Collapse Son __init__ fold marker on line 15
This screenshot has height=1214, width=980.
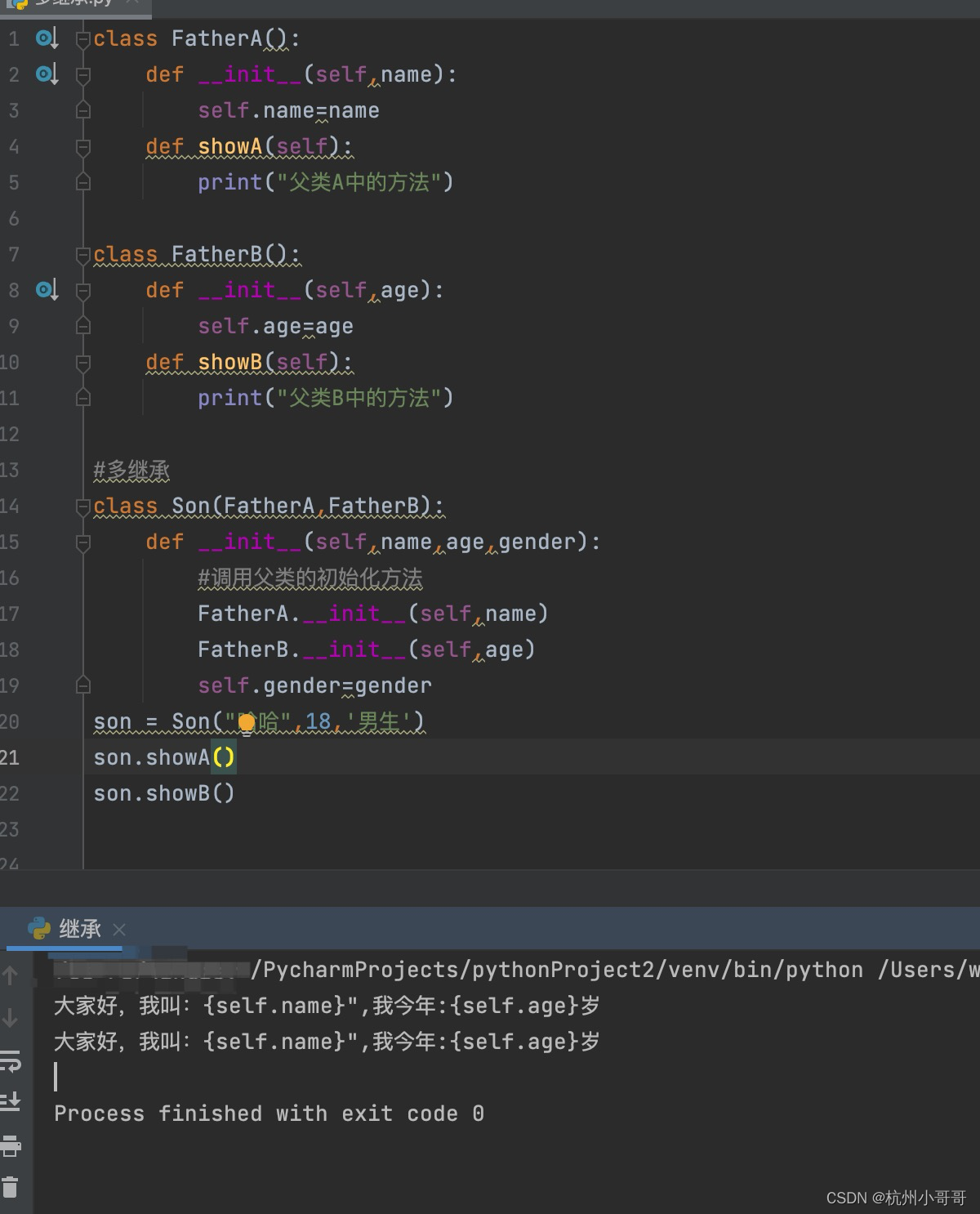82,542
